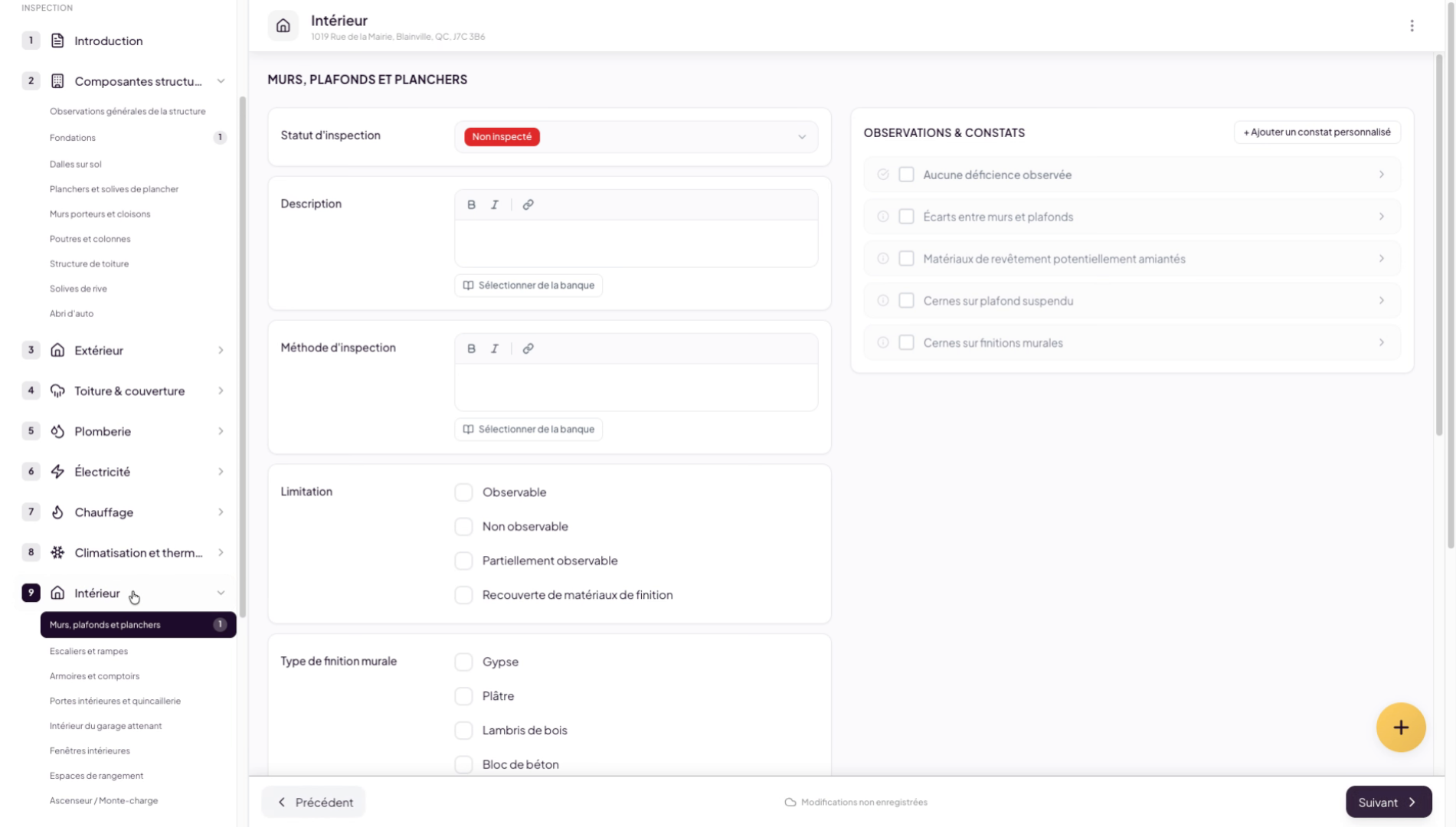Check Aucune déficience observée checkbox
This screenshot has height=827, width=1456.
pyautogui.click(x=906, y=175)
